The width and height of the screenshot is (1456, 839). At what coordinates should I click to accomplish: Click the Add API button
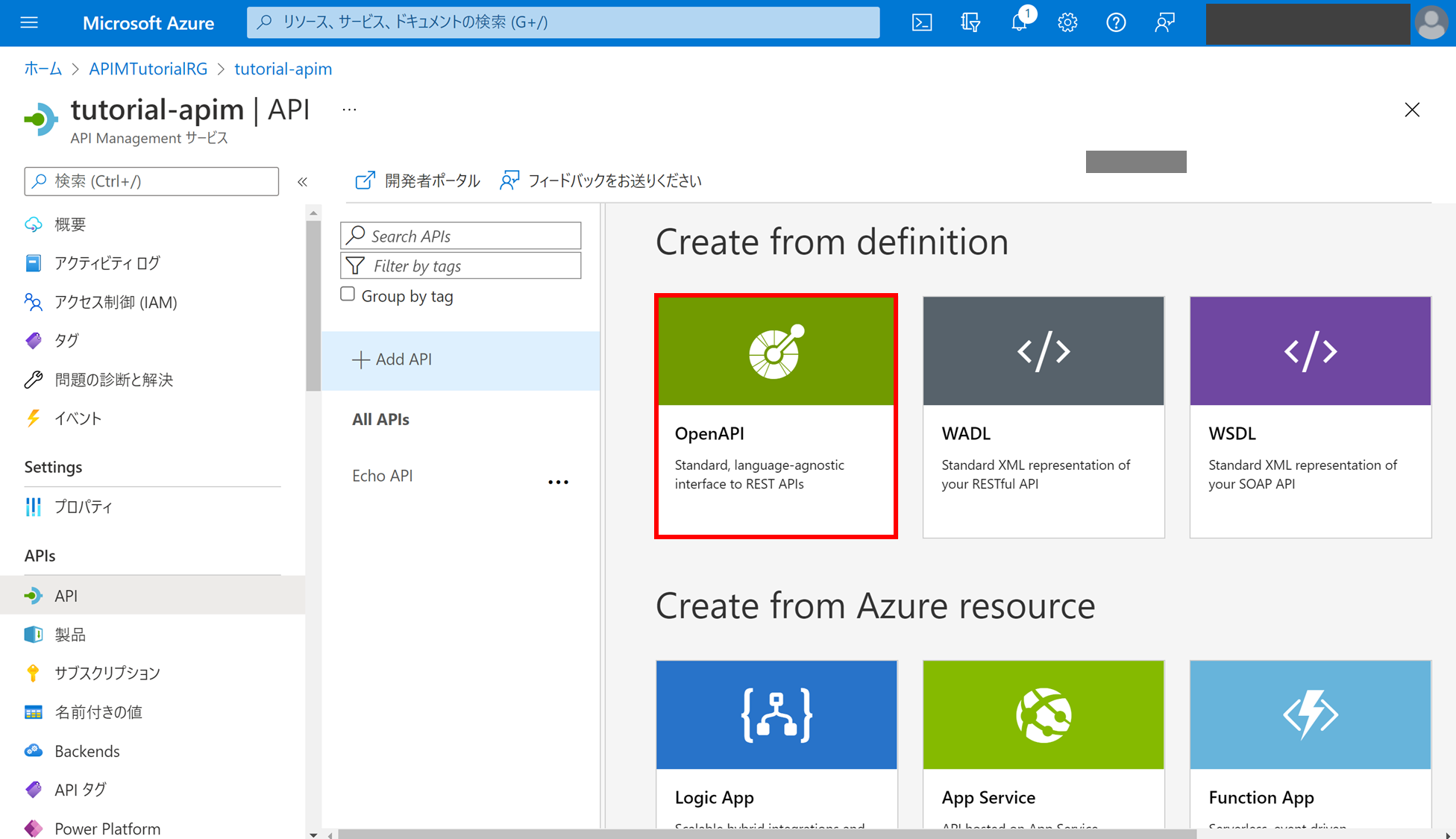(x=393, y=359)
